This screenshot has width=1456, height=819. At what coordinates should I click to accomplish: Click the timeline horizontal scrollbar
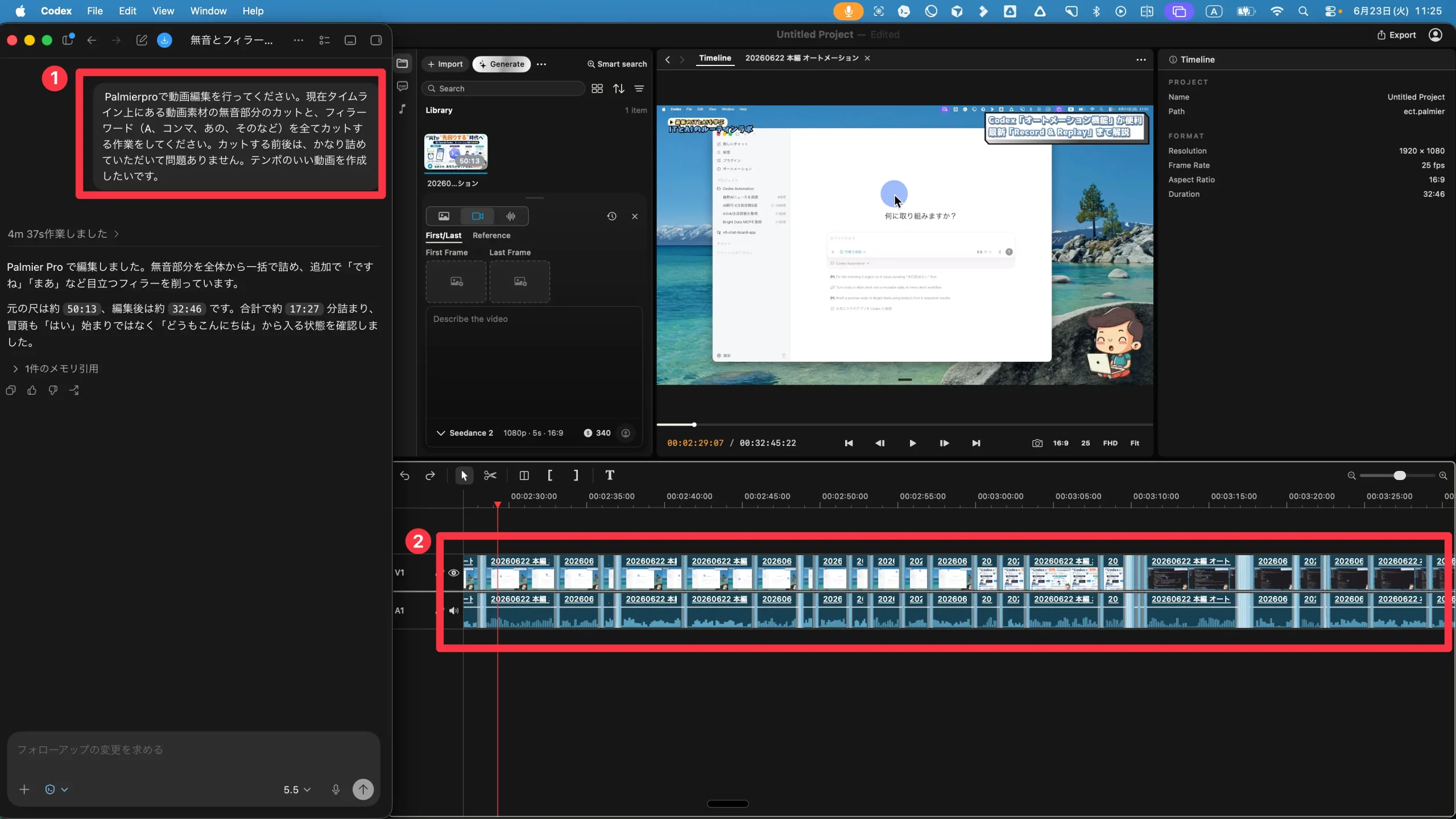(727, 804)
